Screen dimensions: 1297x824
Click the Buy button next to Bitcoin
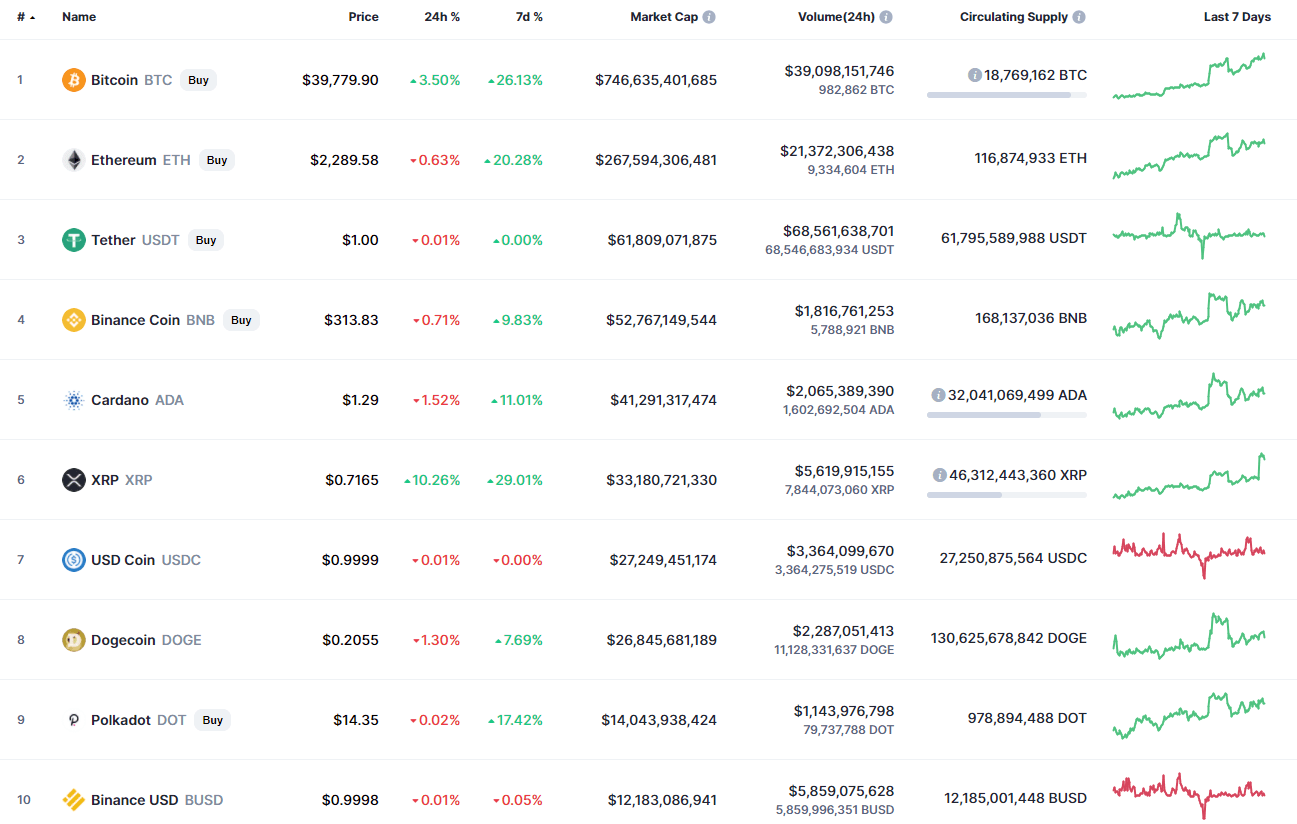click(x=198, y=80)
